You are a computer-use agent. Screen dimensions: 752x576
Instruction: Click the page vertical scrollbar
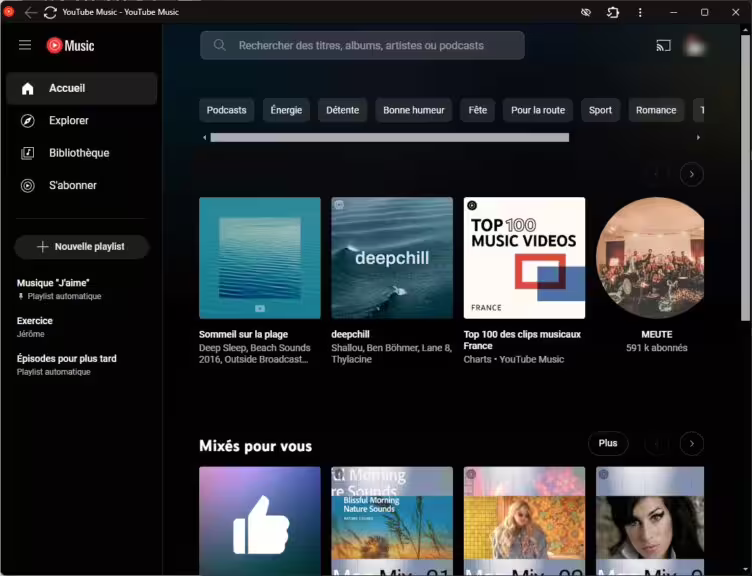pyautogui.click(x=745, y=177)
